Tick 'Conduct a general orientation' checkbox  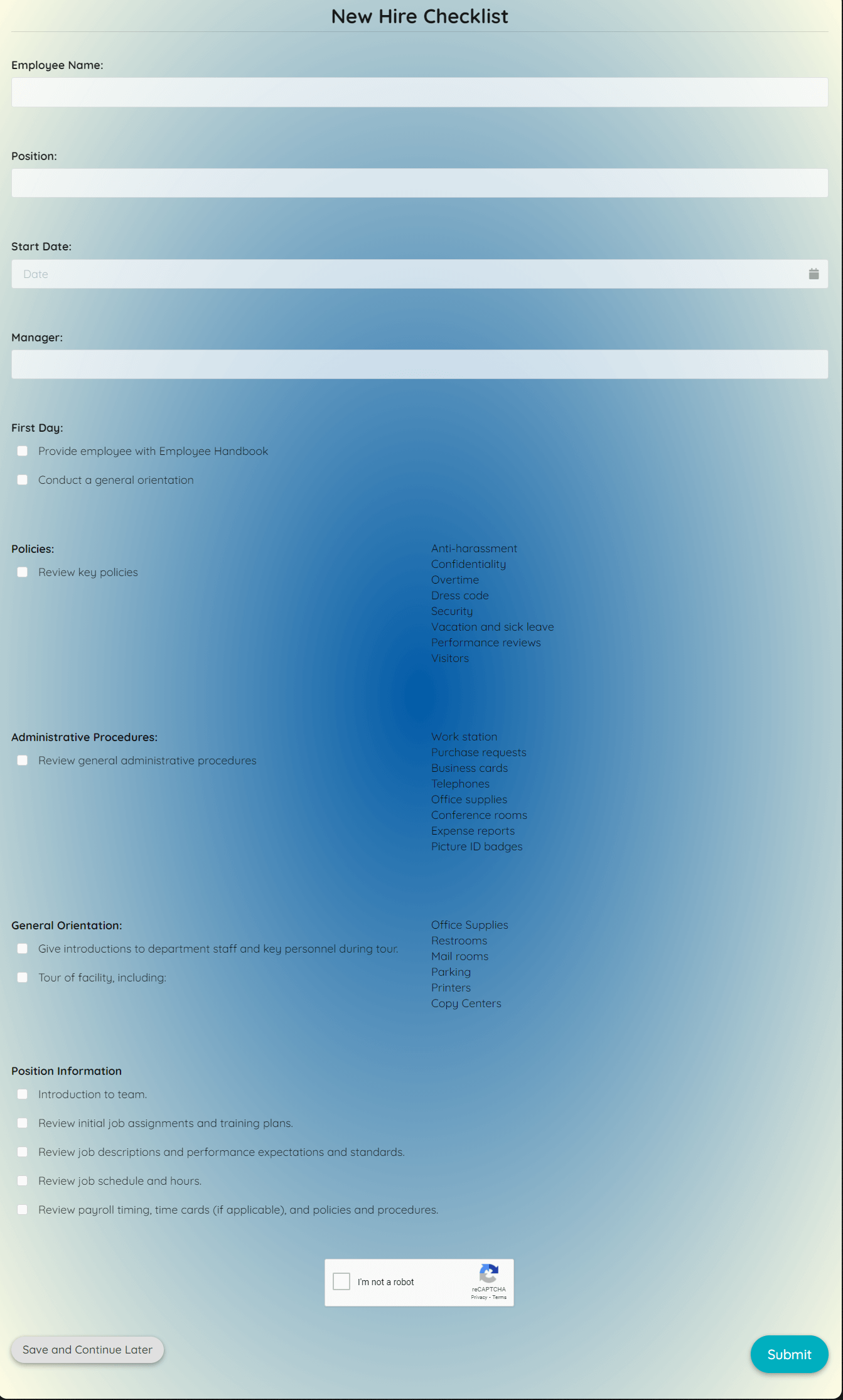[23, 480]
